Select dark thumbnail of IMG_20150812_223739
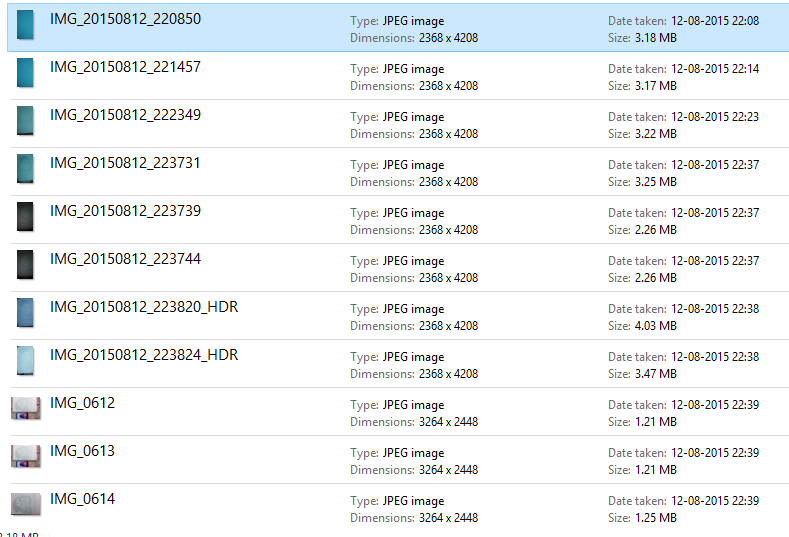The height and width of the screenshot is (537, 789). pos(25,217)
